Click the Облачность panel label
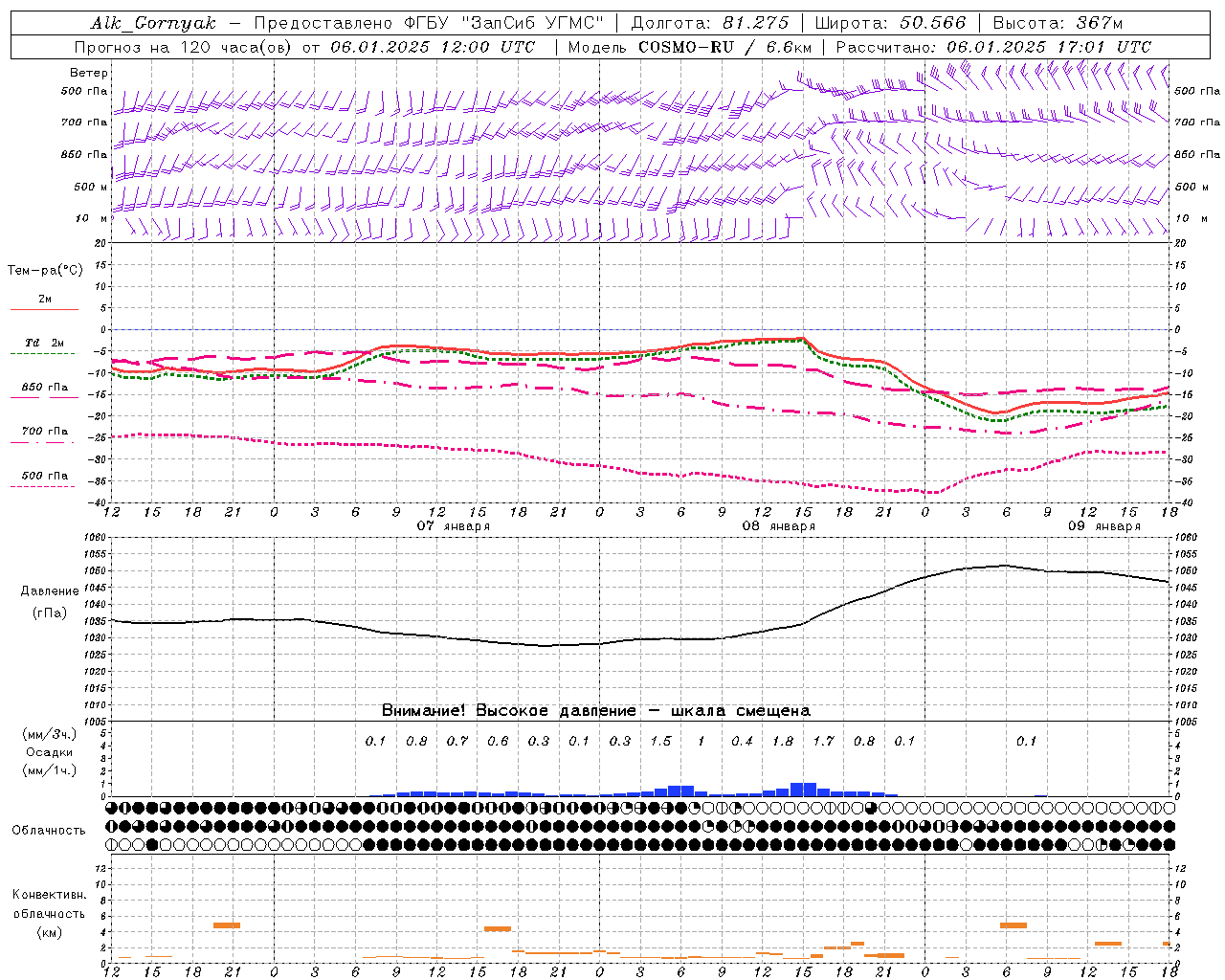 (x=49, y=830)
